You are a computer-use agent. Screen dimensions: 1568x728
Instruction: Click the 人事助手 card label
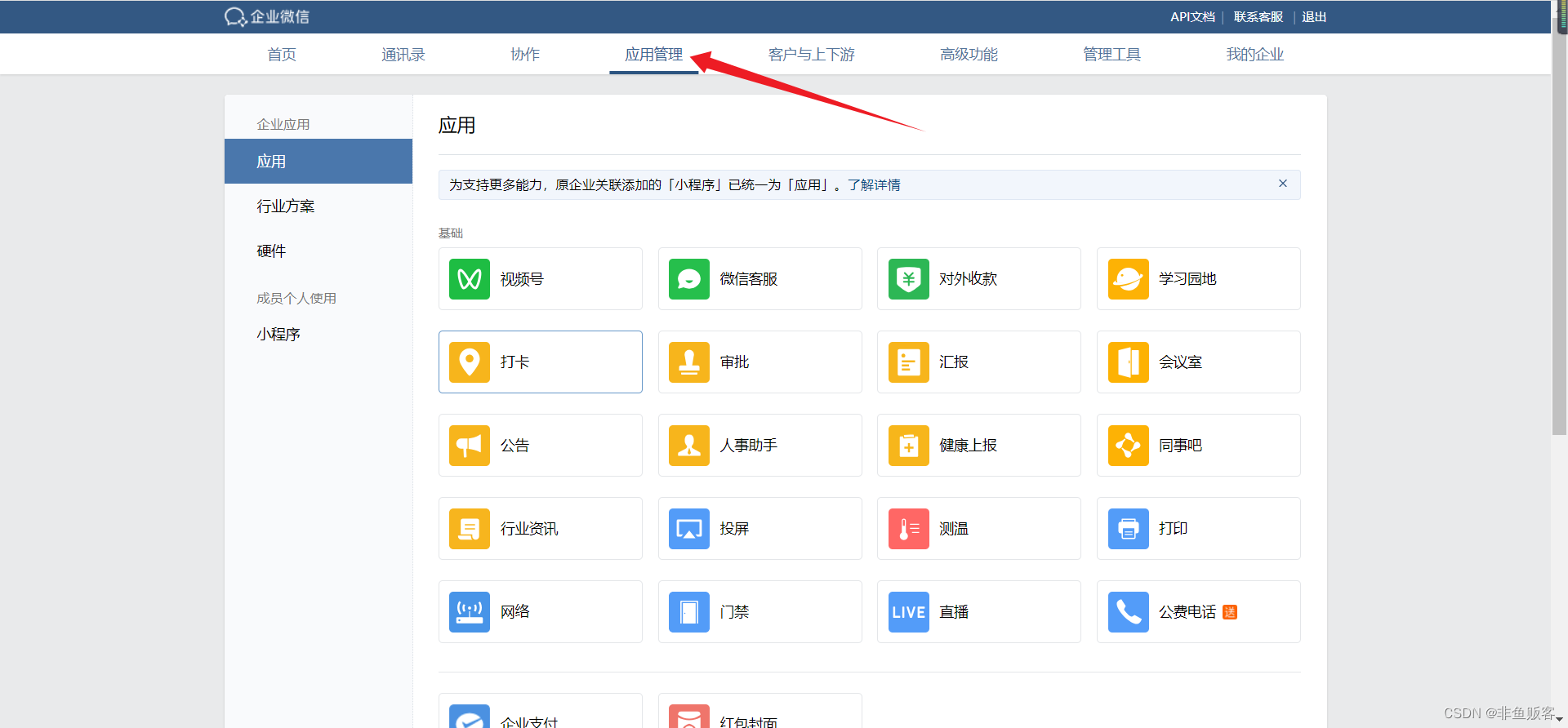click(x=749, y=446)
